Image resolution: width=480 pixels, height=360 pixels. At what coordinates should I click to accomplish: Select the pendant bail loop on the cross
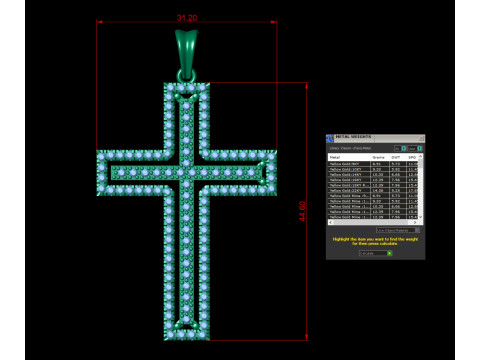pyautogui.click(x=186, y=55)
